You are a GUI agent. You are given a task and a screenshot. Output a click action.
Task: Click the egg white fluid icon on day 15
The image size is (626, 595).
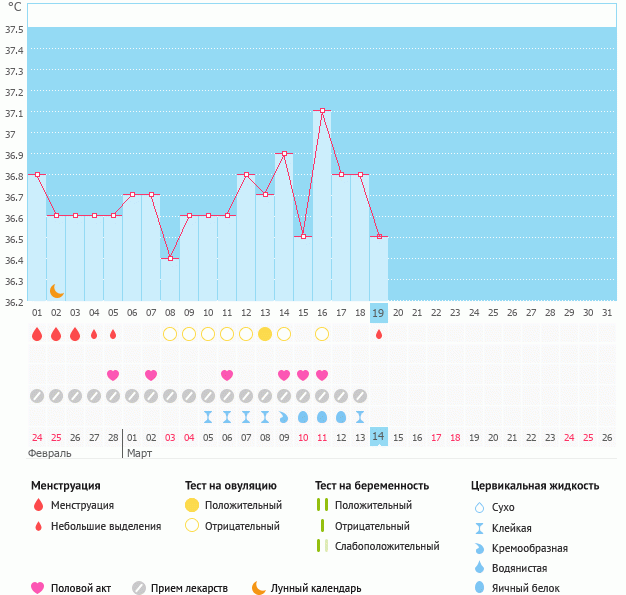pos(303,416)
